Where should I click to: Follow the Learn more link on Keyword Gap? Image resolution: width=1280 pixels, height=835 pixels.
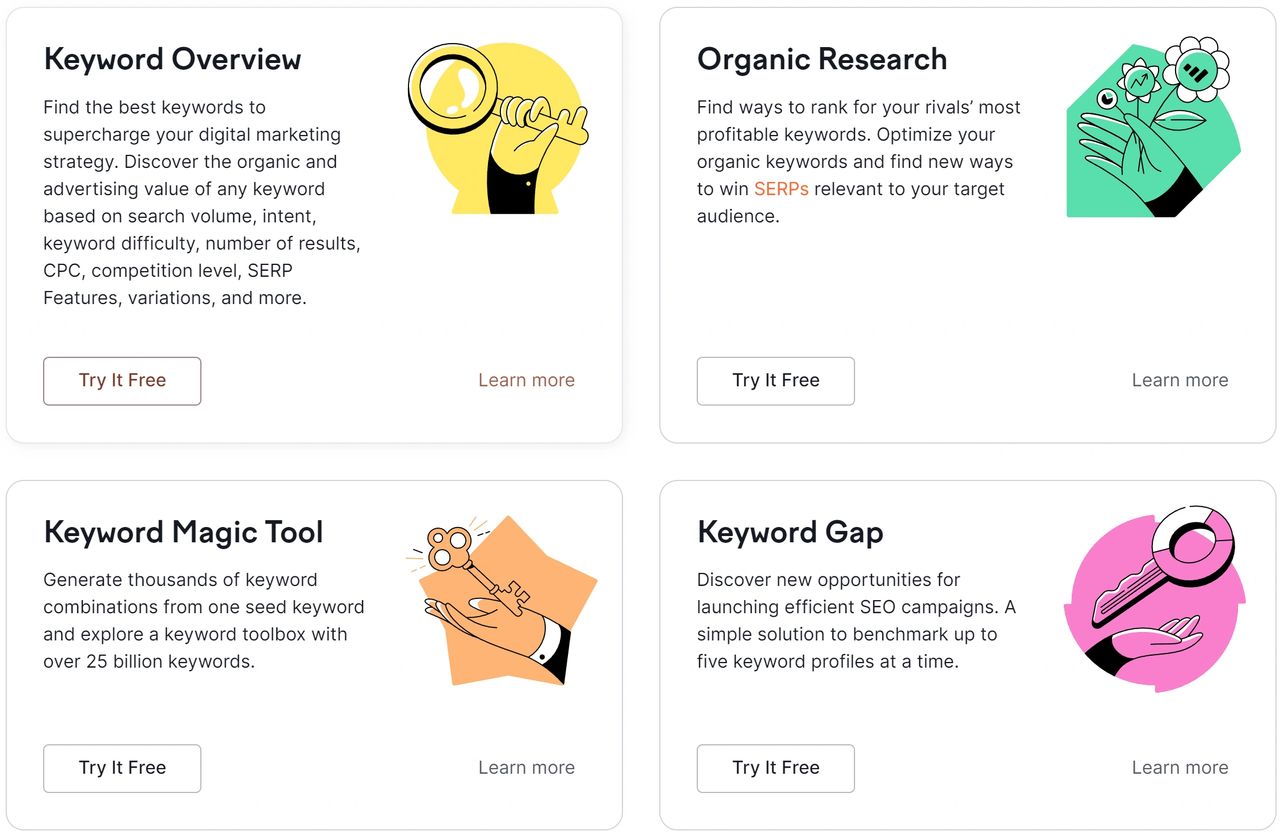pos(1180,767)
